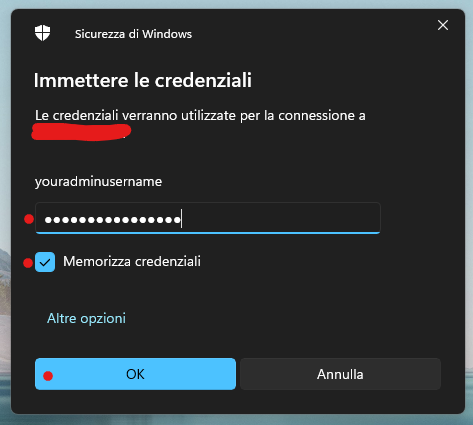Screen dimensions: 473x425
Task: Click the Sicurezza di Windows title text
Action: (x=133, y=34)
